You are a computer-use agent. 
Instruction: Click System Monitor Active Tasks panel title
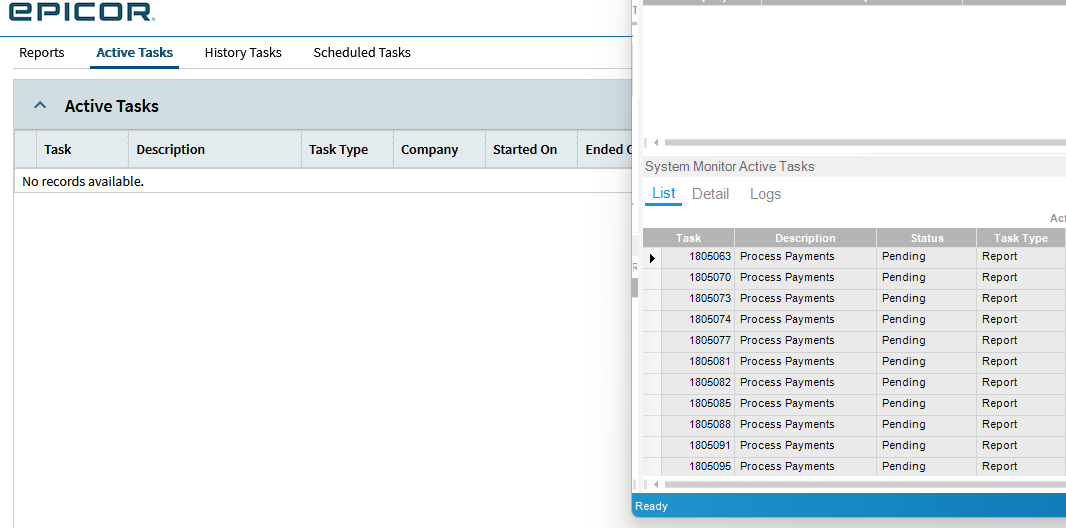[x=729, y=166]
